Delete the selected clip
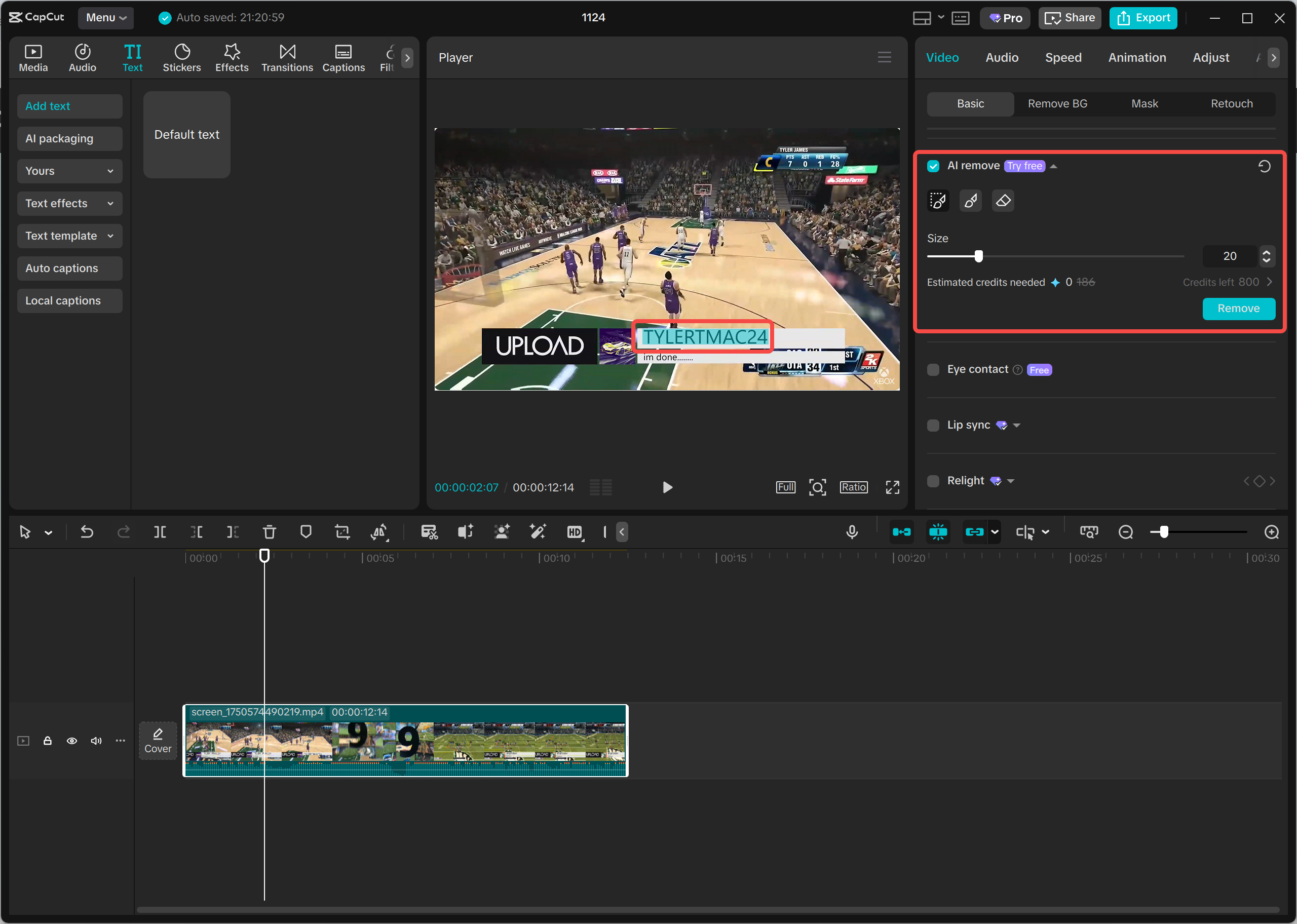 269,531
